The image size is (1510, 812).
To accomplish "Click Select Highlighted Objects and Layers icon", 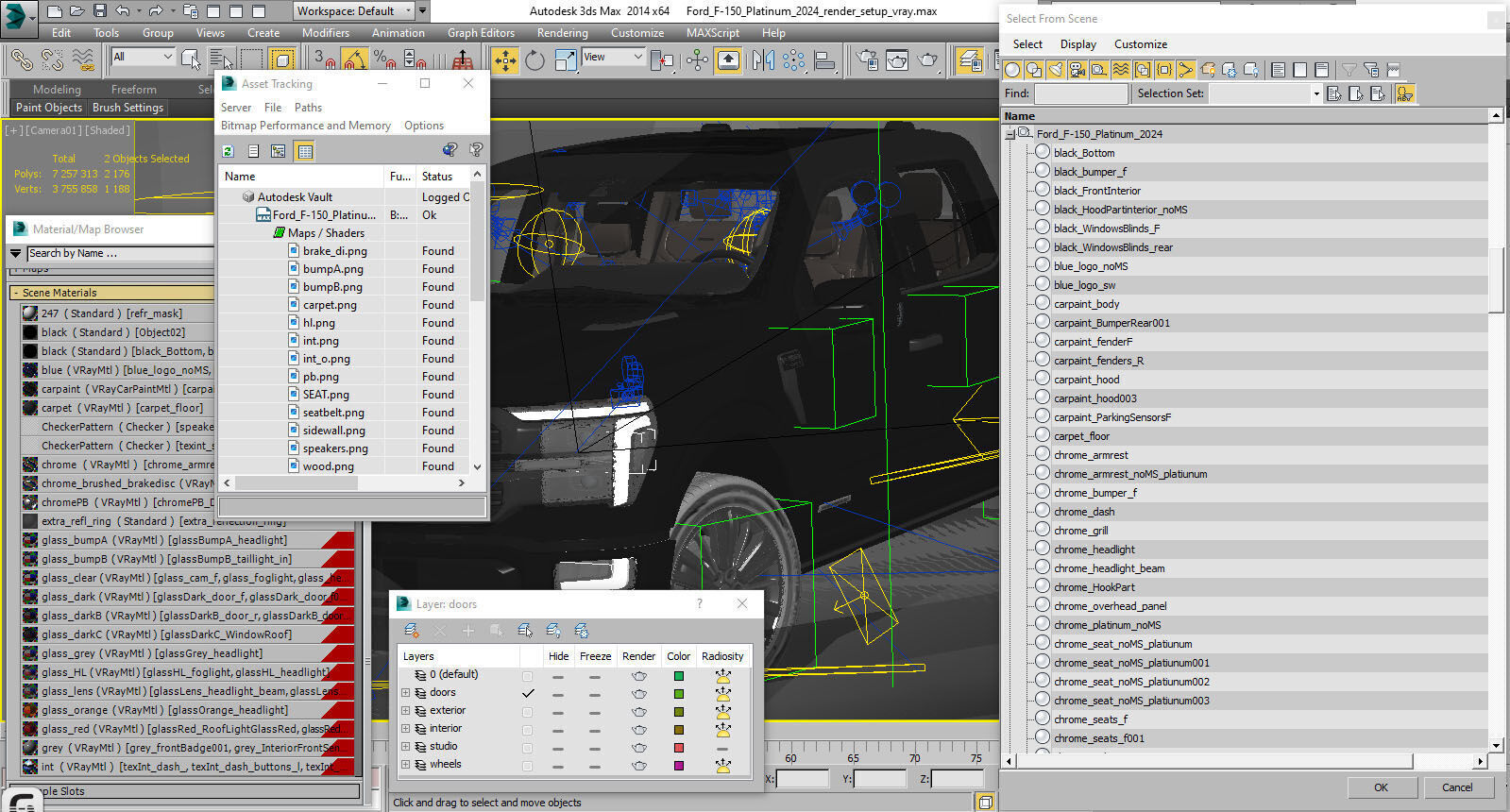I will (x=525, y=631).
